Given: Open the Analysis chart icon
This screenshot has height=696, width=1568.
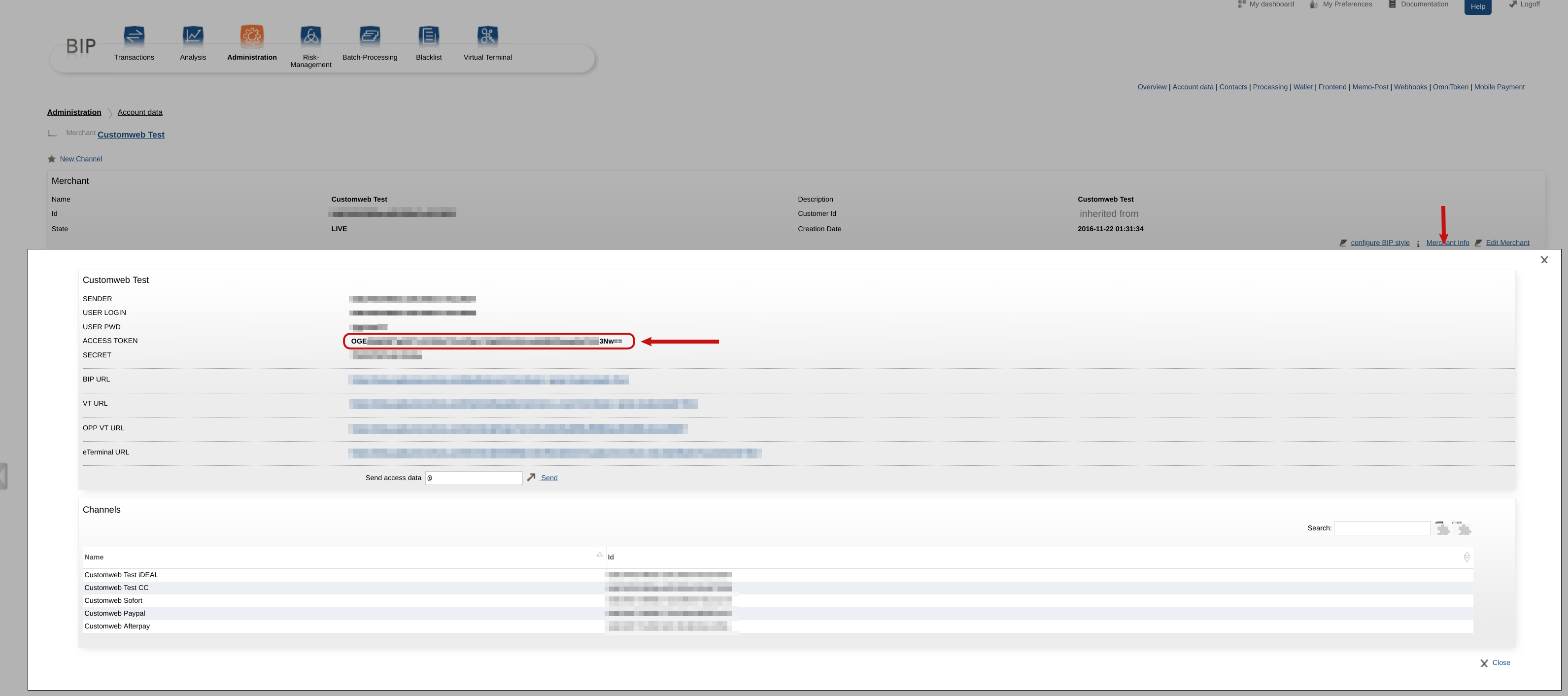Looking at the screenshot, I should (193, 36).
